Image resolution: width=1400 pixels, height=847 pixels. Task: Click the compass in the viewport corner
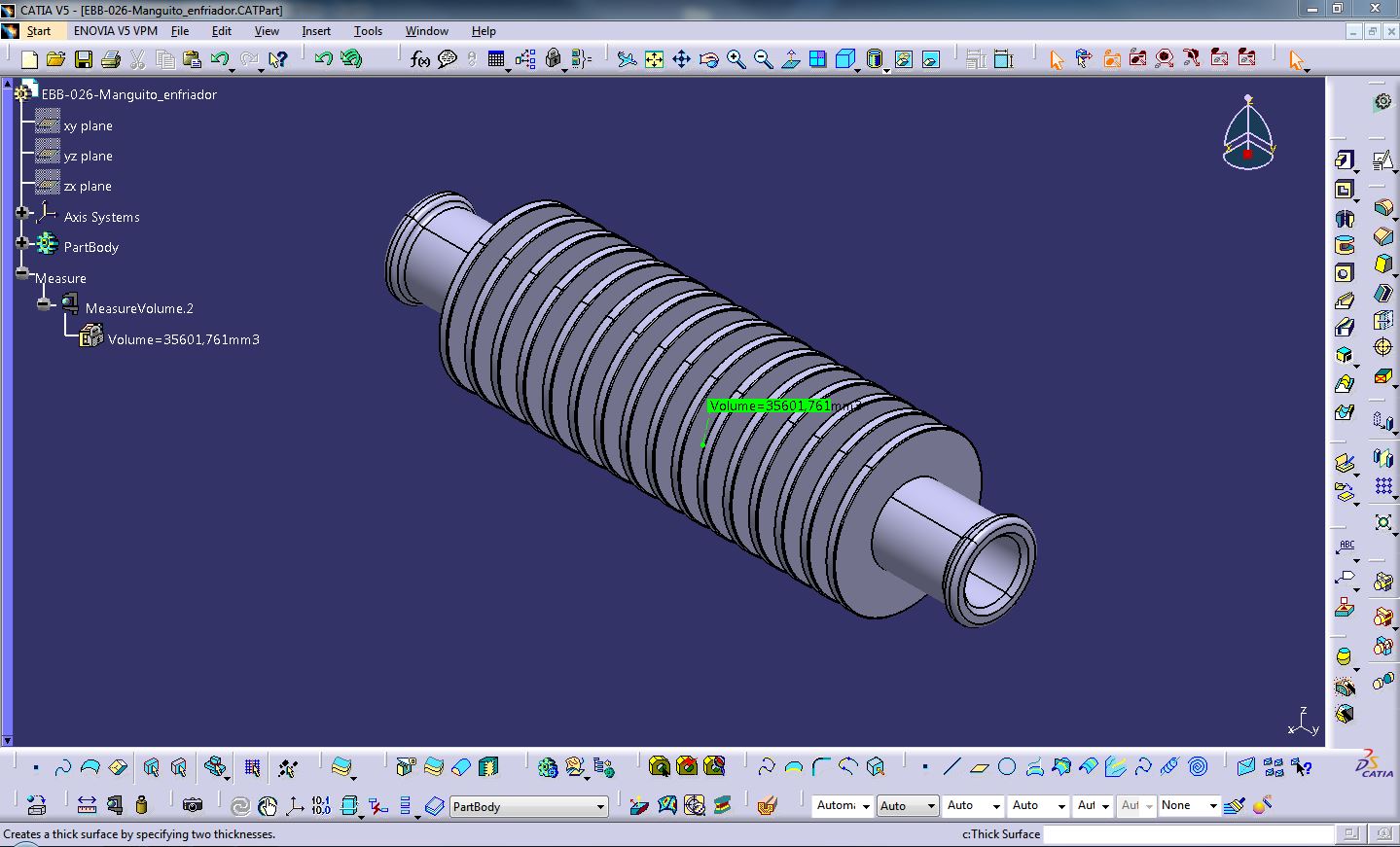(1248, 134)
